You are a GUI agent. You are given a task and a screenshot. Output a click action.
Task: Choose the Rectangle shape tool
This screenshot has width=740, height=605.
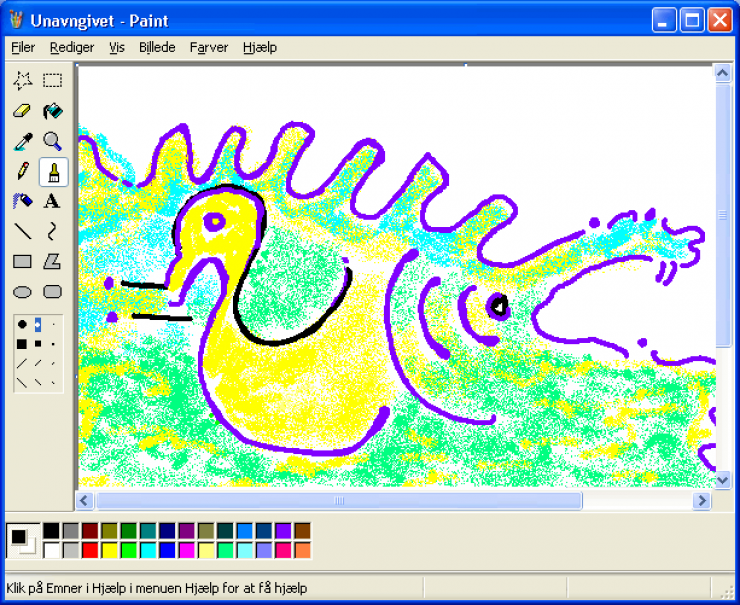22,261
